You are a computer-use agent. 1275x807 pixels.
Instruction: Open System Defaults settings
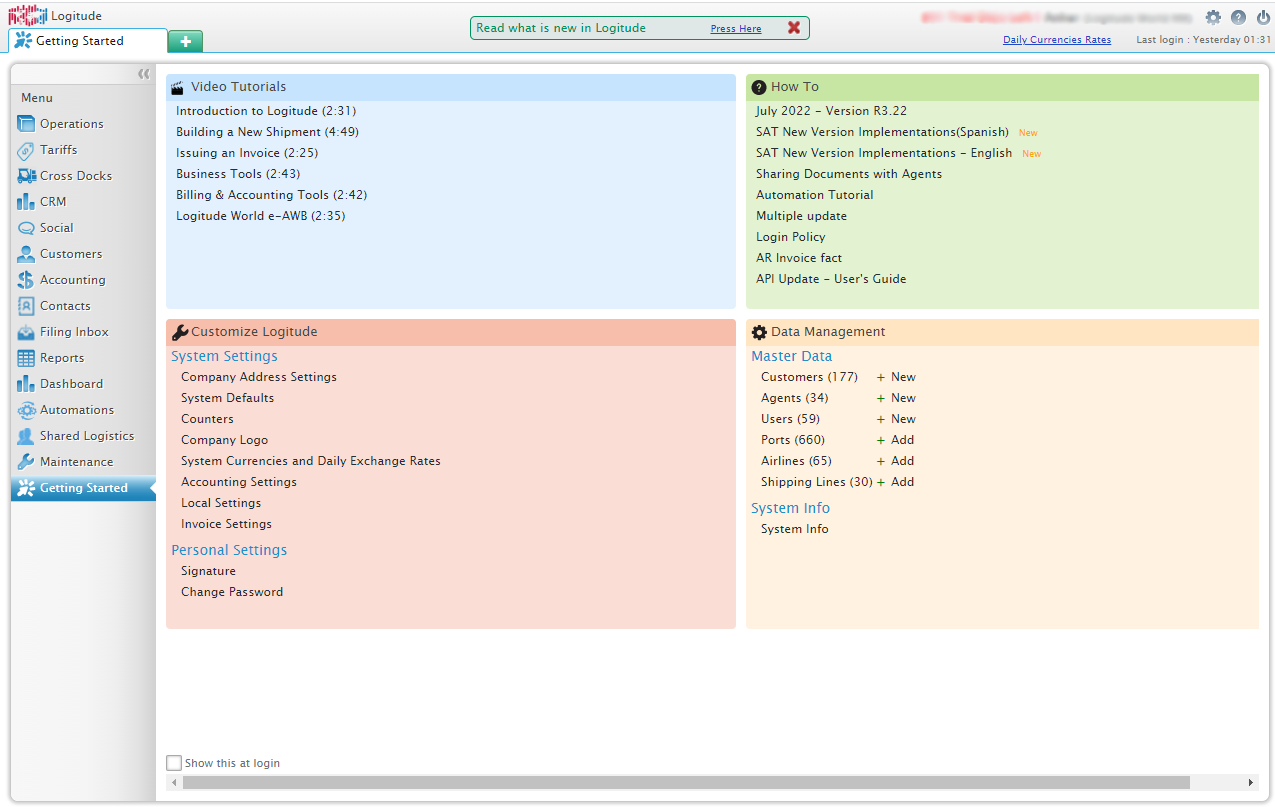(227, 398)
